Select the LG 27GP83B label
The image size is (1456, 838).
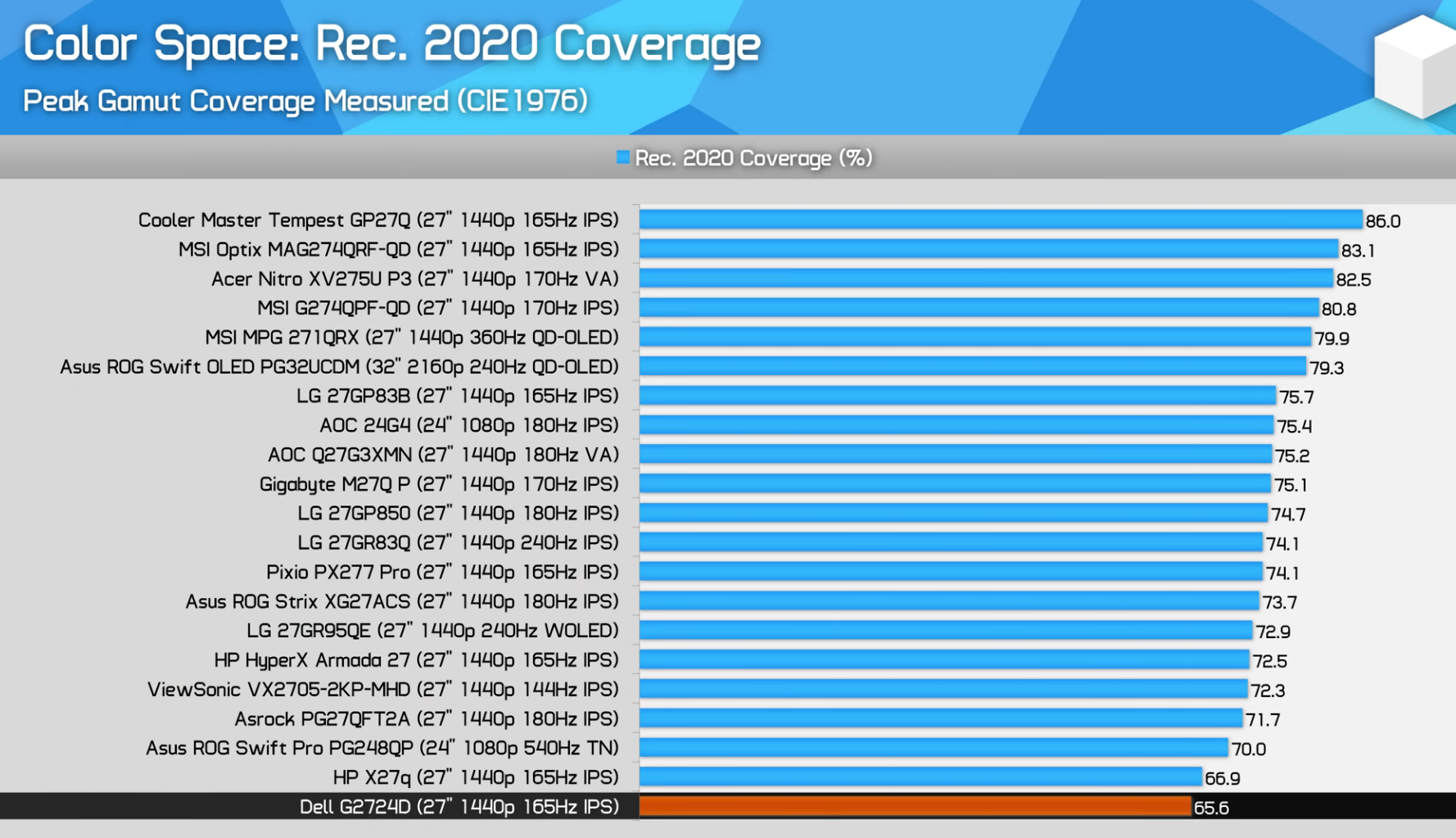pyautogui.click(x=458, y=396)
